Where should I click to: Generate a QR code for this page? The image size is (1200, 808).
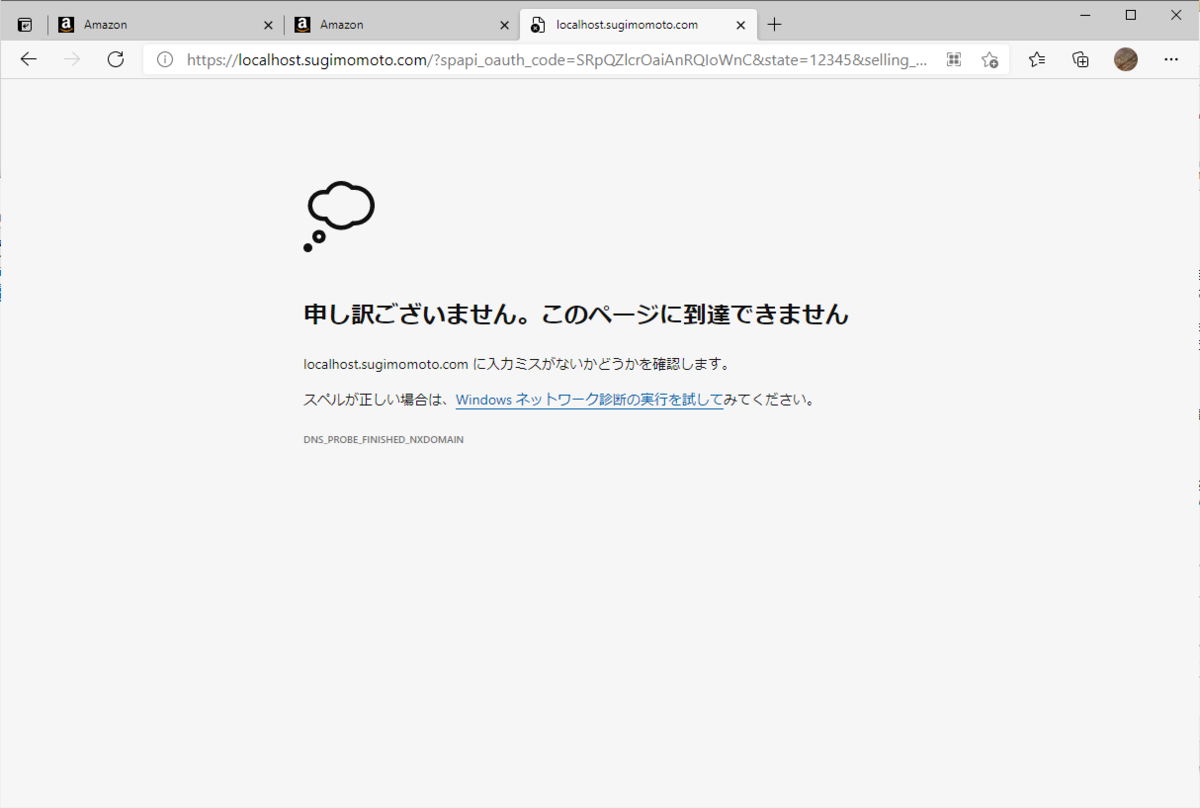pos(953,59)
